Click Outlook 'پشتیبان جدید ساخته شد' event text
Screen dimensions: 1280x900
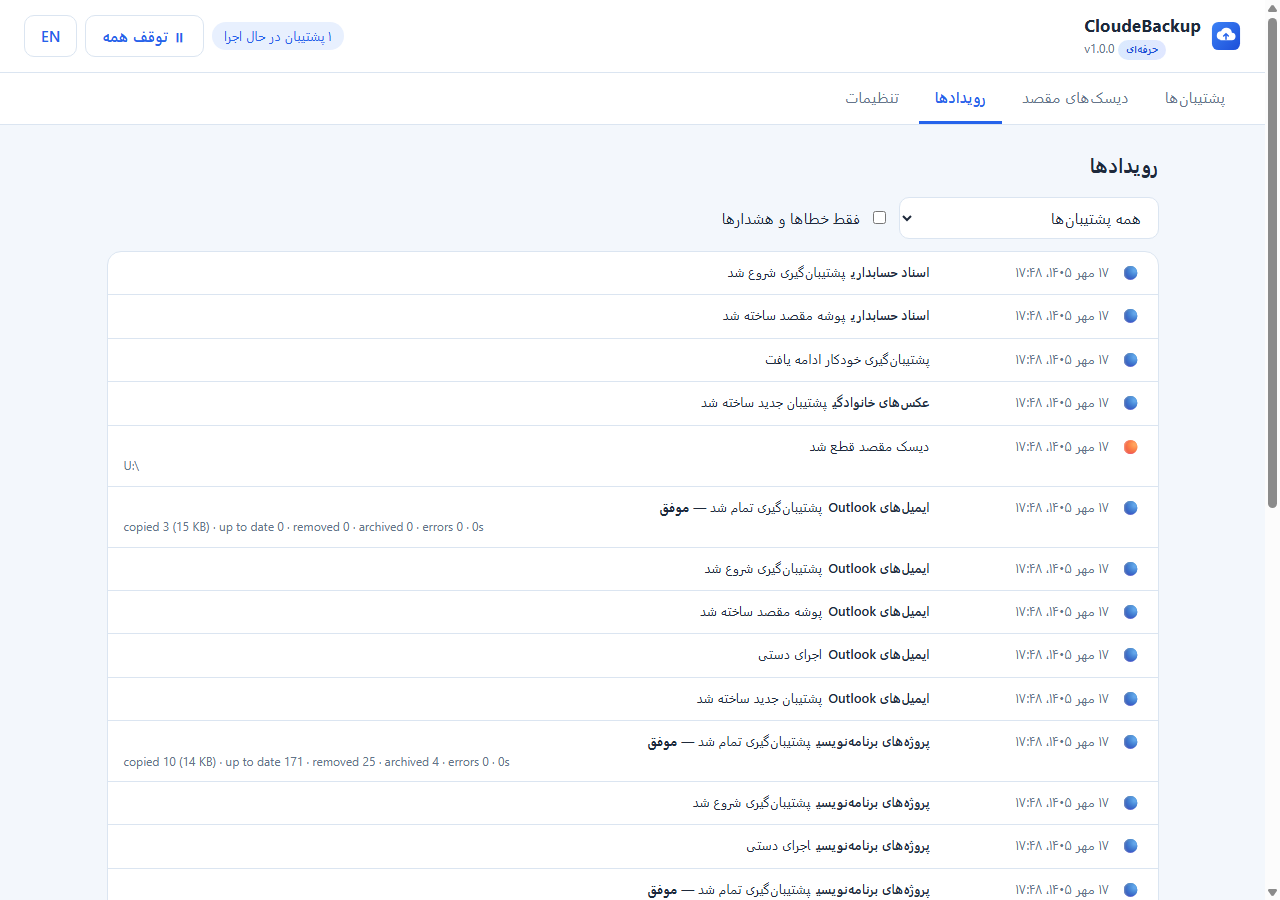(813, 699)
